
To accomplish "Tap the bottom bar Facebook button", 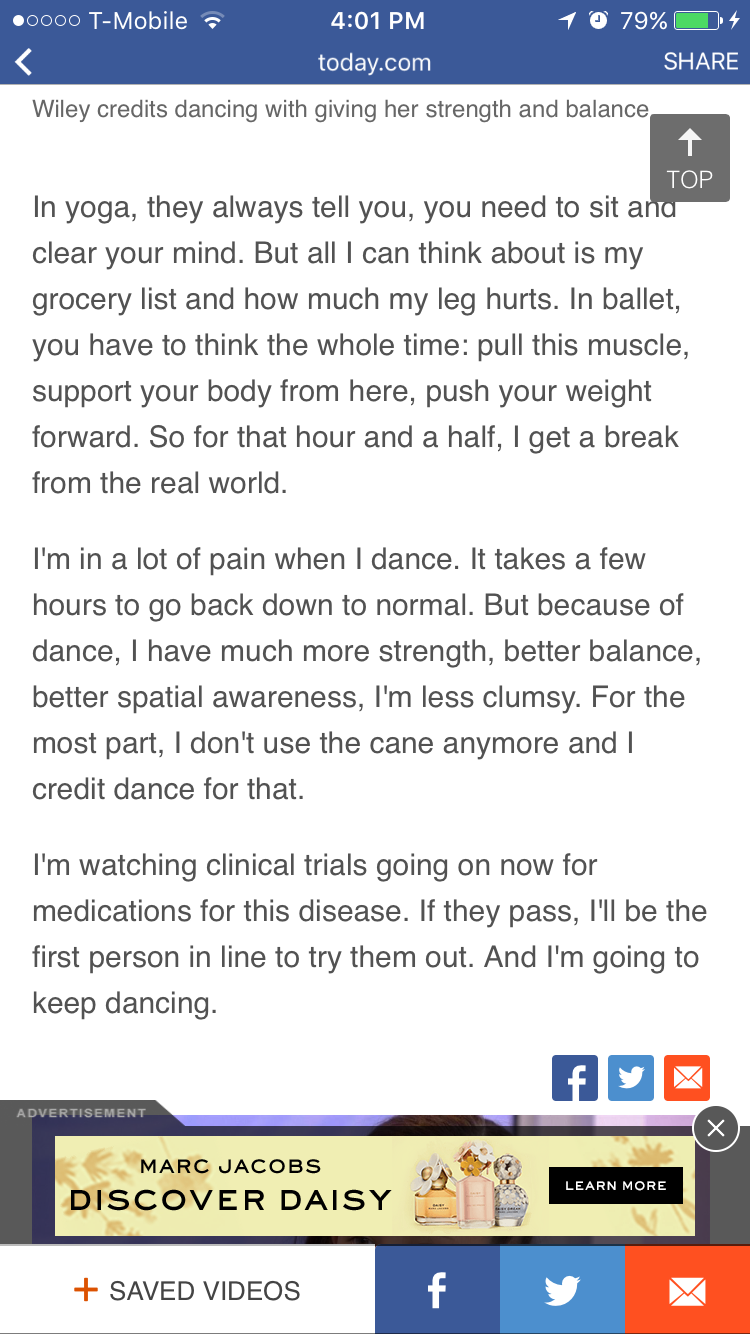I will coord(437,1290).
